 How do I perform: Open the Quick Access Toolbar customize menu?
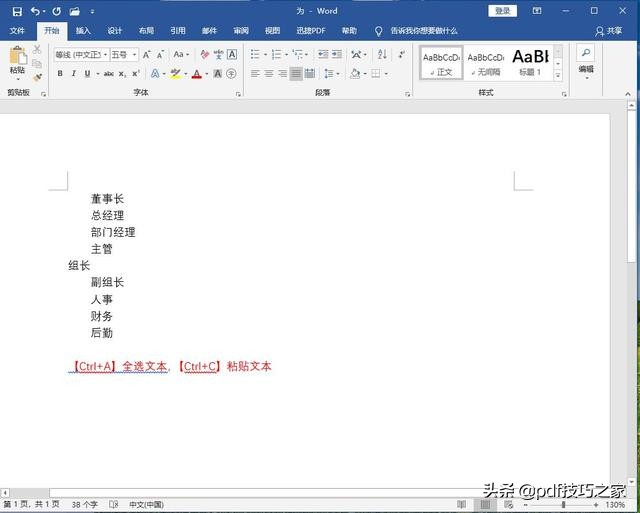(x=93, y=11)
